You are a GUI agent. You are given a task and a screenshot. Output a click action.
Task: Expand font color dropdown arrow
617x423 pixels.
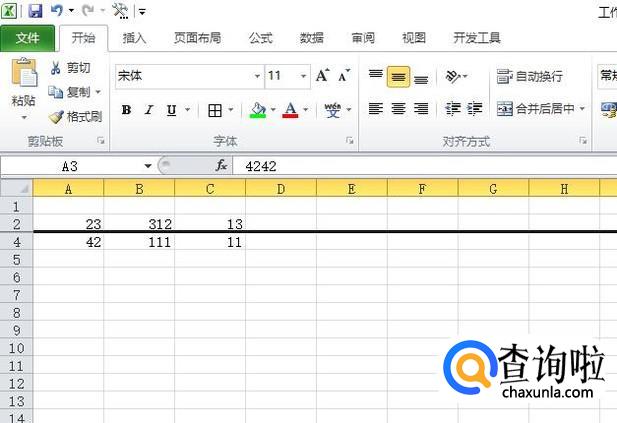tap(305, 110)
